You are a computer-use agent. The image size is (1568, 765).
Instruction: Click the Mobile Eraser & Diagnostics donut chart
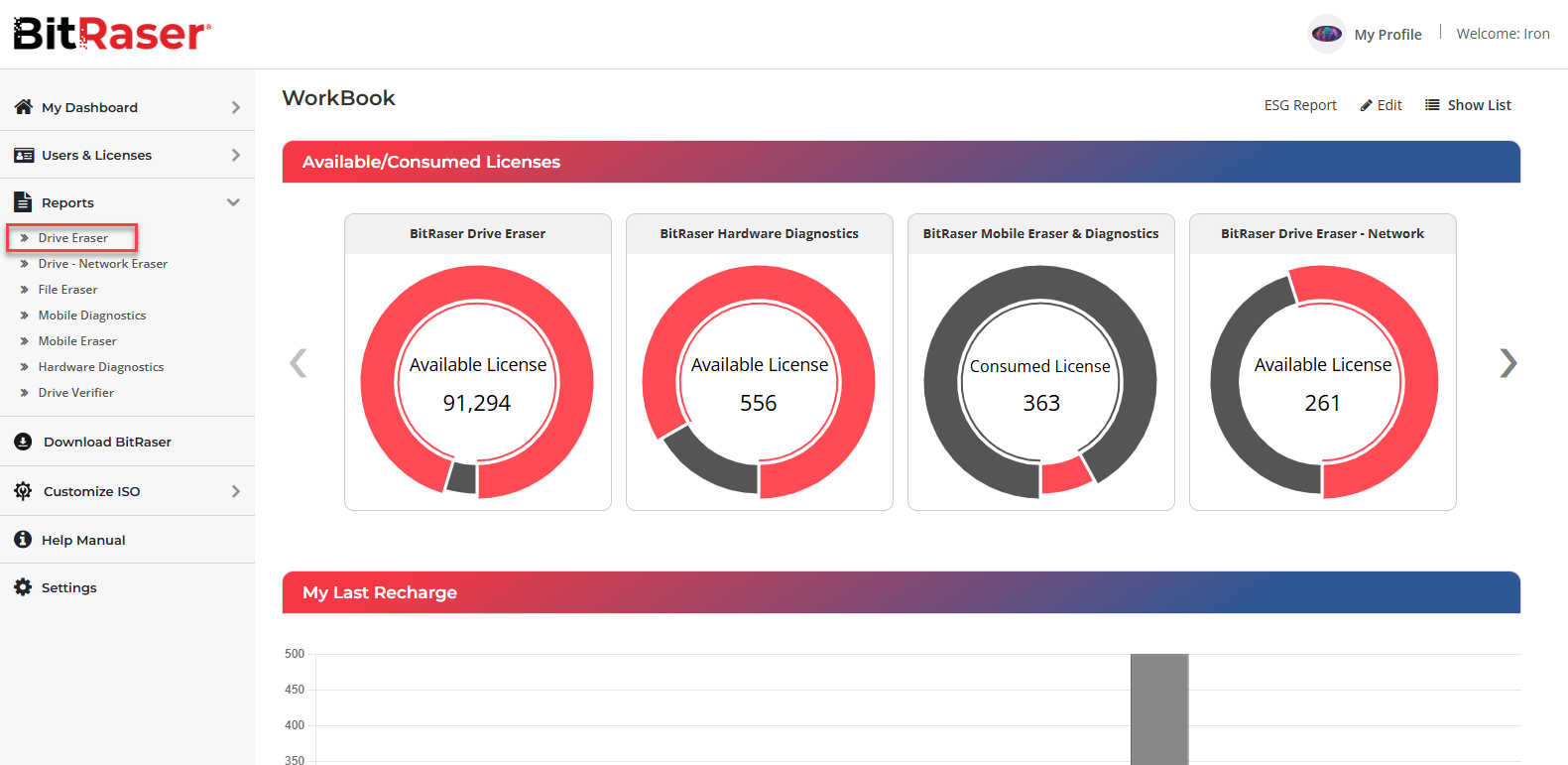[x=1040, y=382]
